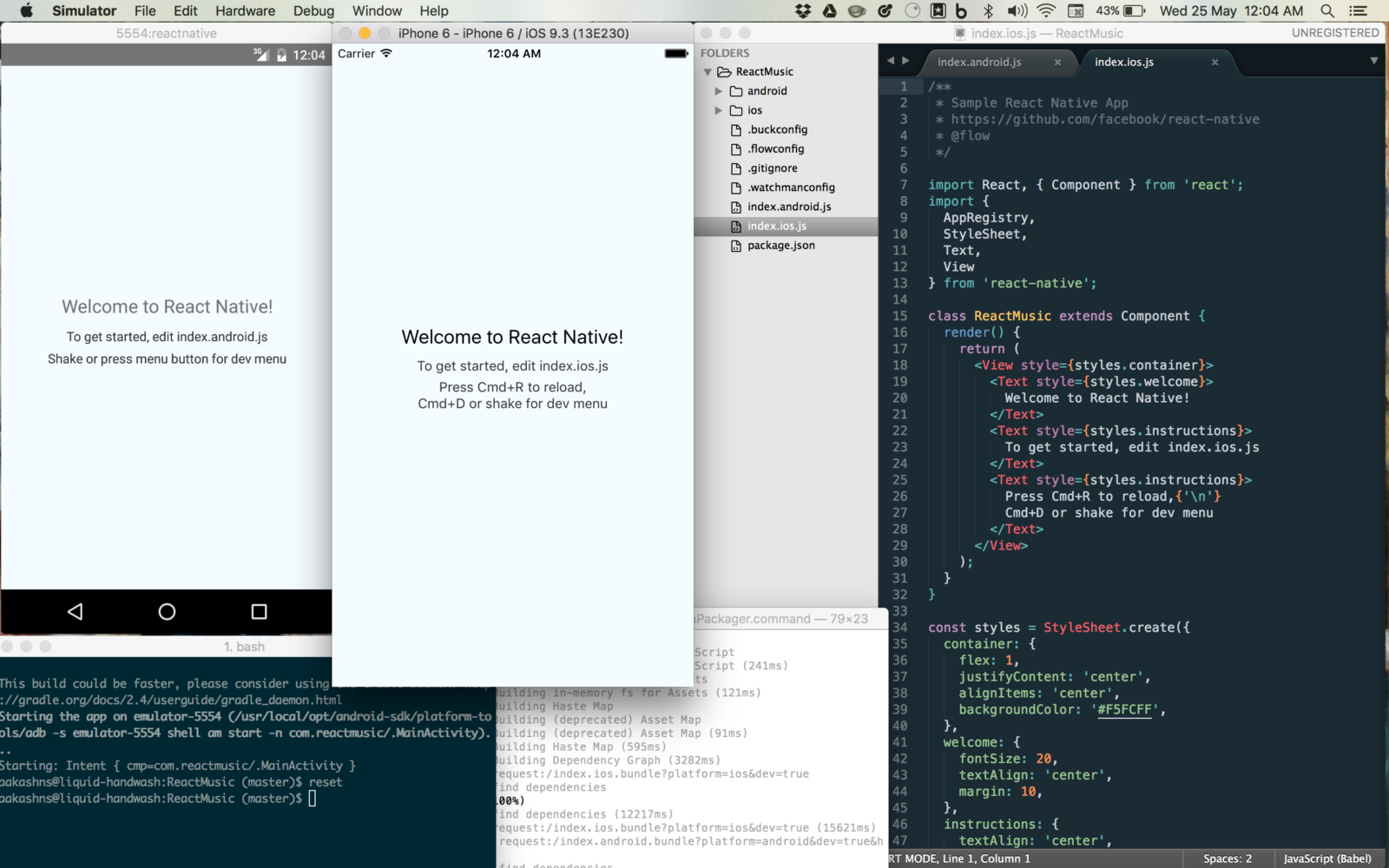The width and height of the screenshot is (1389, 868).
Task: Tap the Android home circle button
Action: point(167,612)
